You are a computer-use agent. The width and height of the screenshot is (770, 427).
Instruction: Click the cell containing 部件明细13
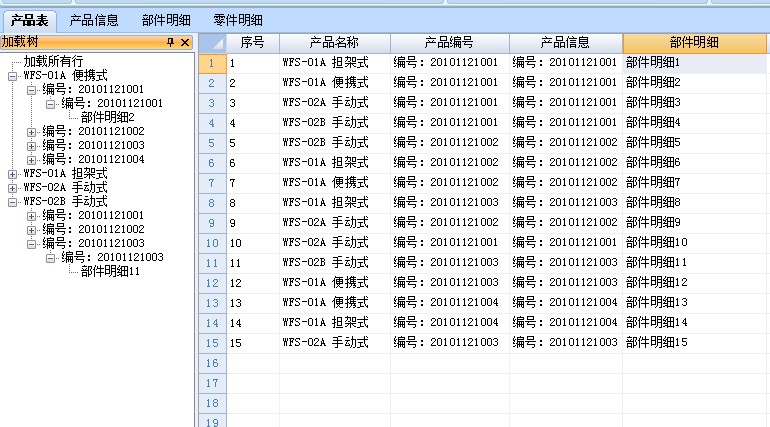[x=657, y=303]
